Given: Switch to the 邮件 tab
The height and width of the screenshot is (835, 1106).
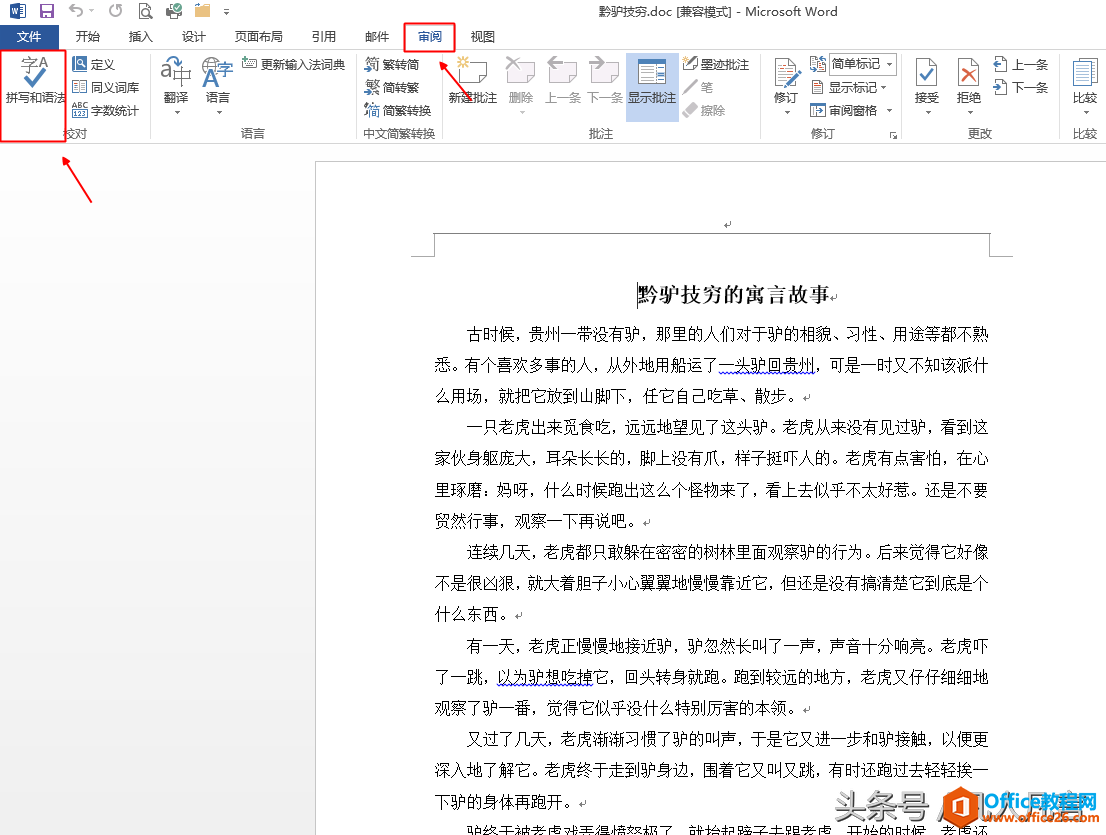Looking at the screenshot, I should point(377,37).
